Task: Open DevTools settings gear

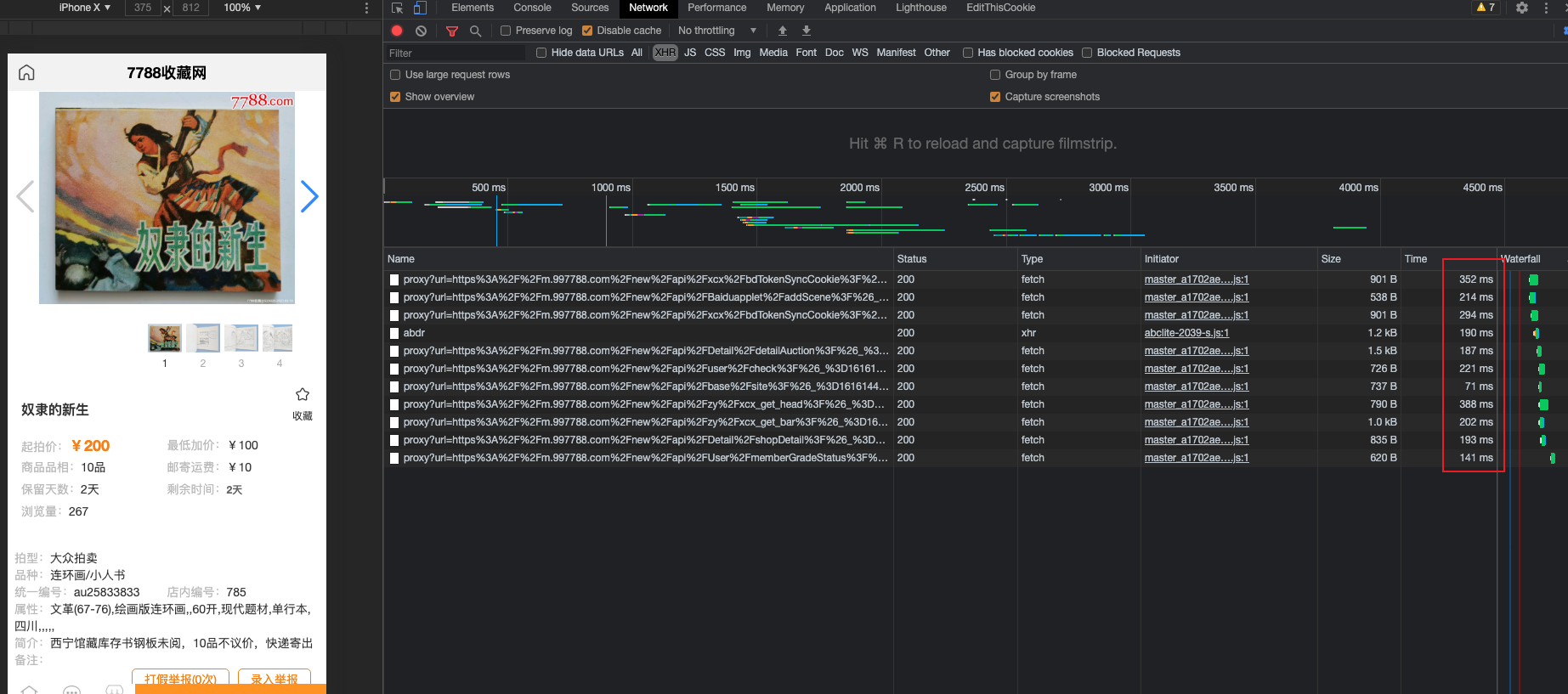Action: [1522, 8]
